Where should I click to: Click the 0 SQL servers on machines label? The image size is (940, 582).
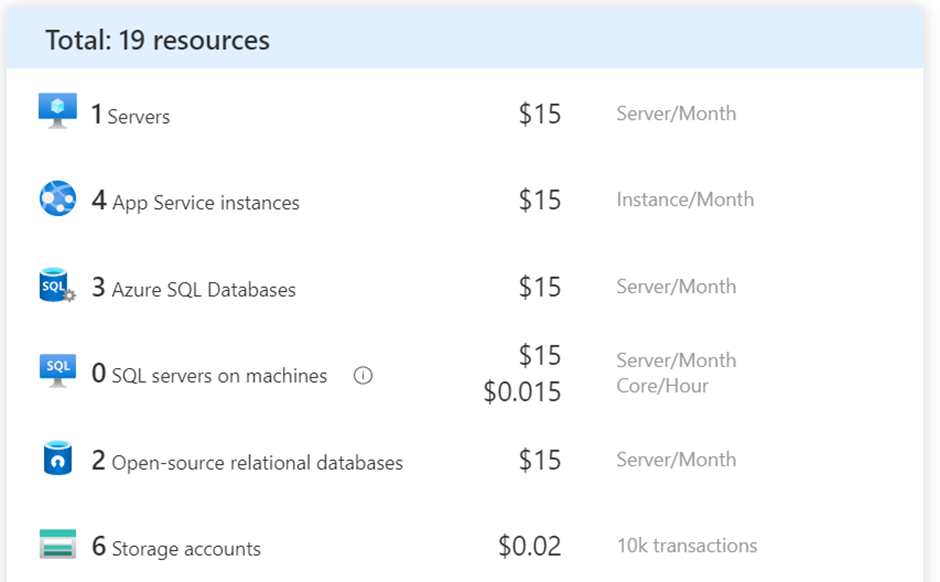209,375
